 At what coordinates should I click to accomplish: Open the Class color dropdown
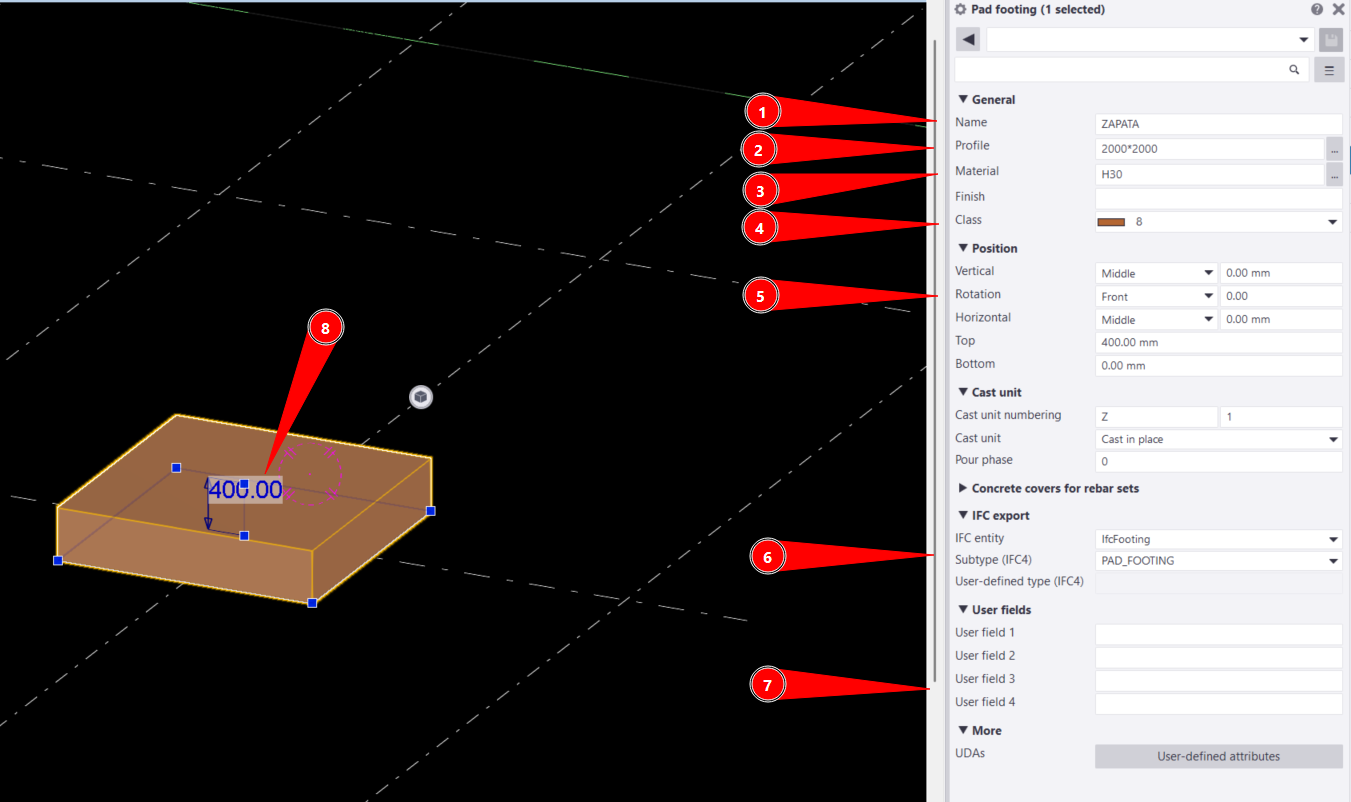point(1332,222)
